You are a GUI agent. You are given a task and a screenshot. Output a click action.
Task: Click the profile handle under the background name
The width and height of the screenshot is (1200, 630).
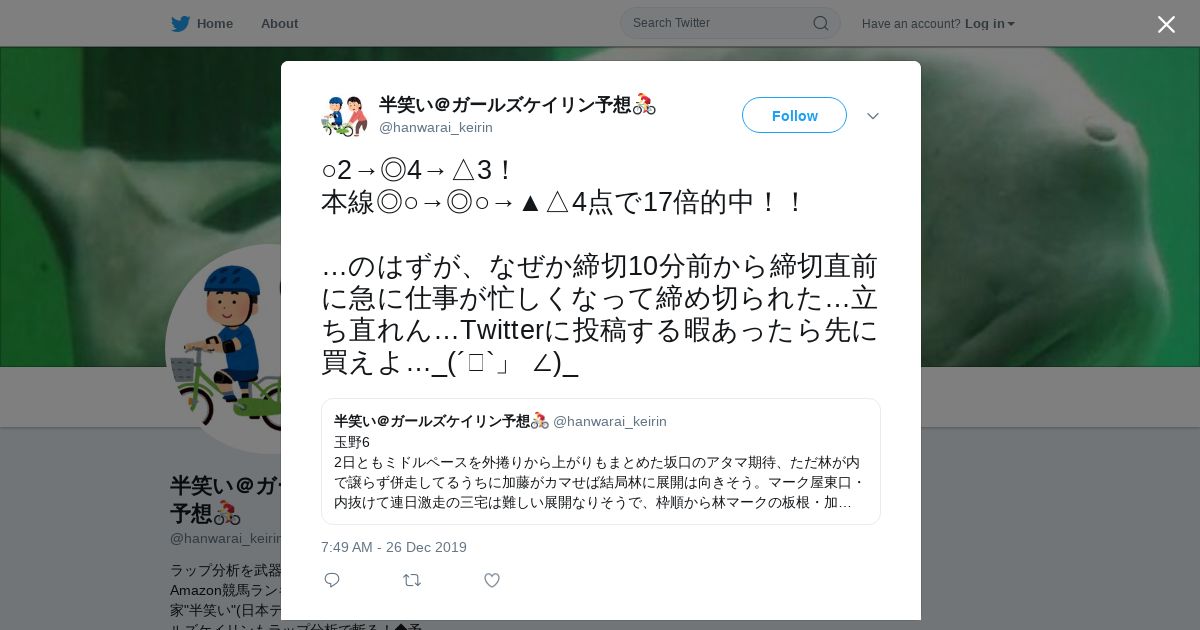226,538
